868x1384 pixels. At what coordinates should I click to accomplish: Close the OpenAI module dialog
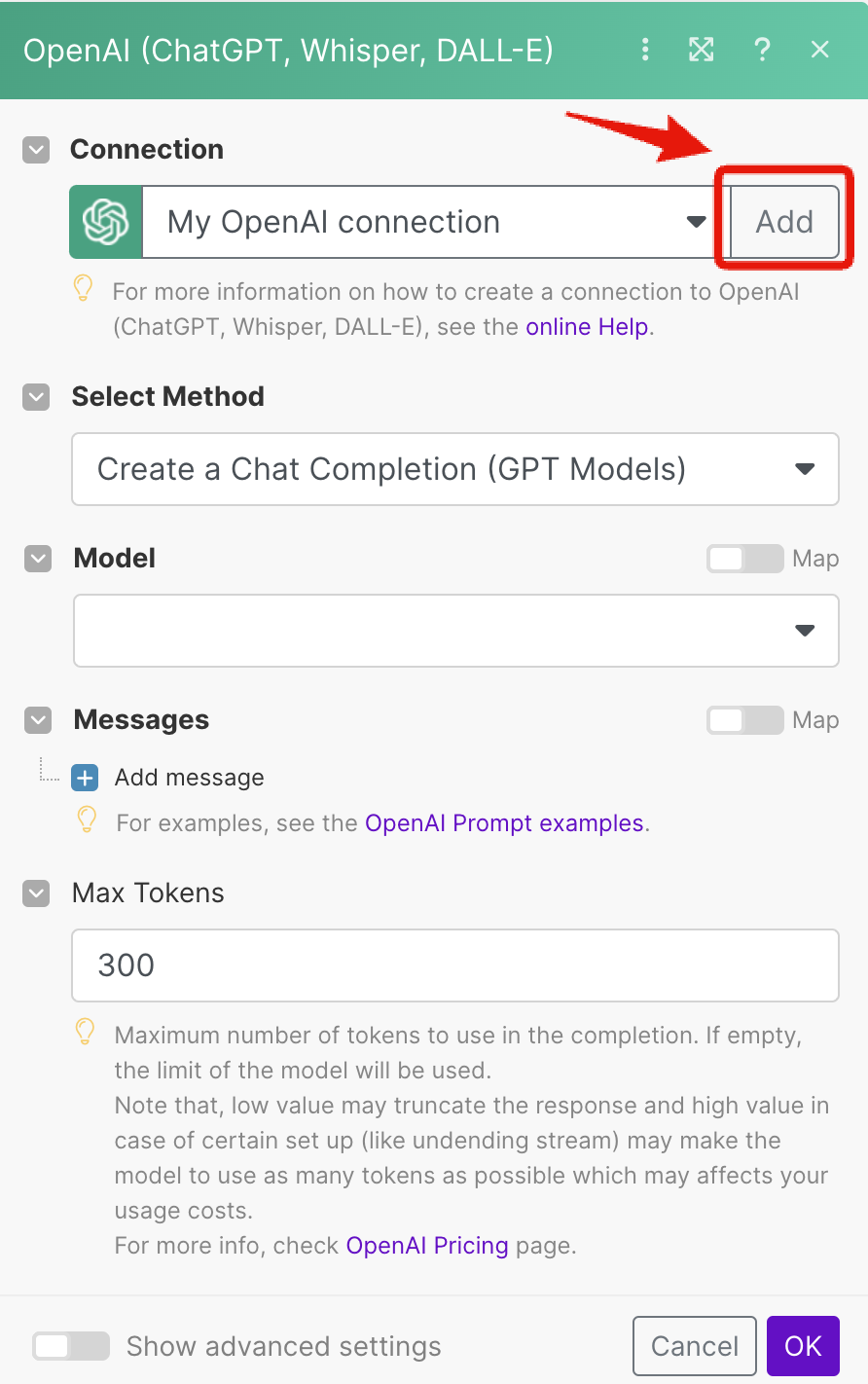pos(820,50)
